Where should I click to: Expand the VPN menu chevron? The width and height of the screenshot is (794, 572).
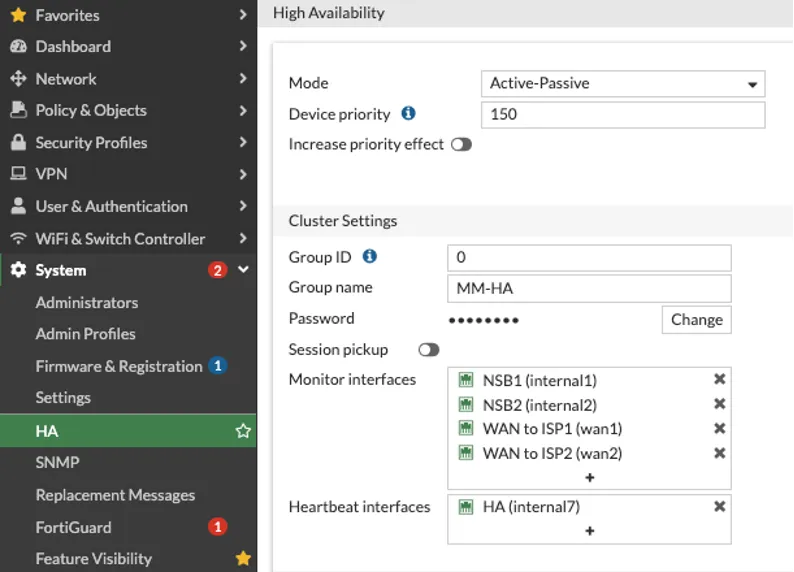tap(243, 174)
